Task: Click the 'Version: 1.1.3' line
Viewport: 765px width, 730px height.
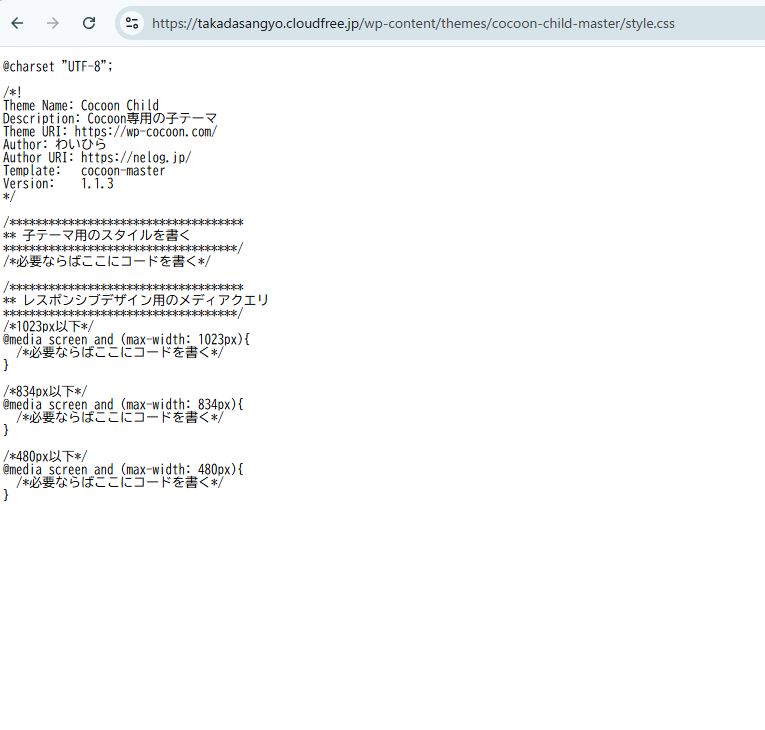Action: 58,183
